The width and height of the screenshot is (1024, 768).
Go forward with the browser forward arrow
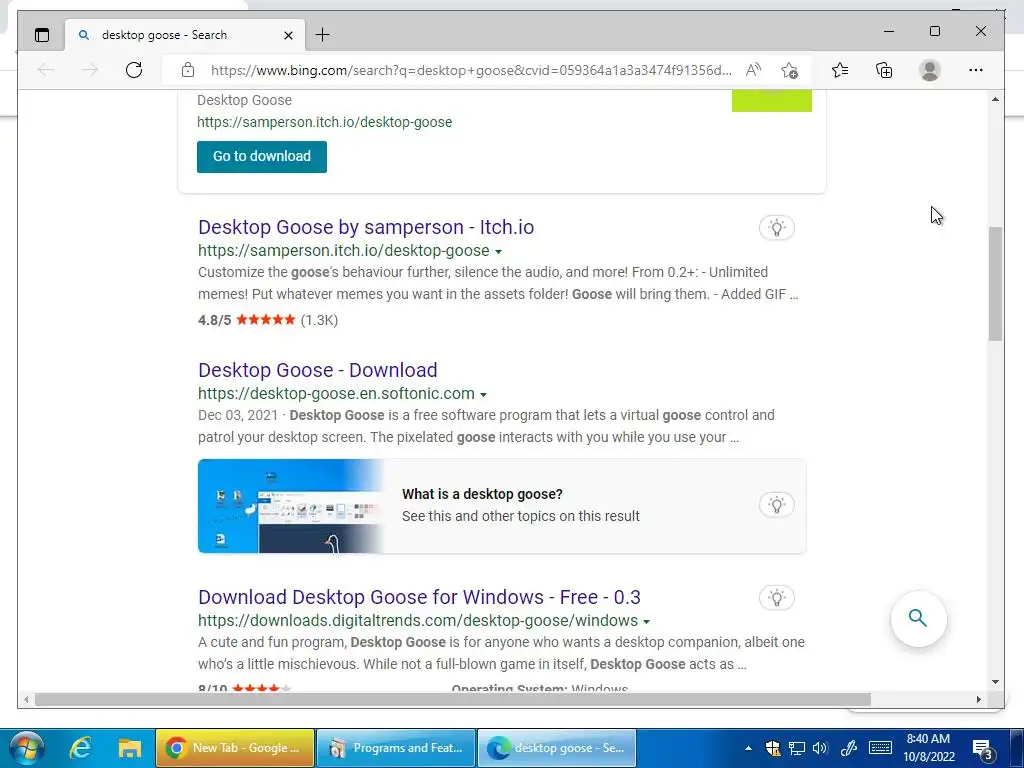click(90, 70)
